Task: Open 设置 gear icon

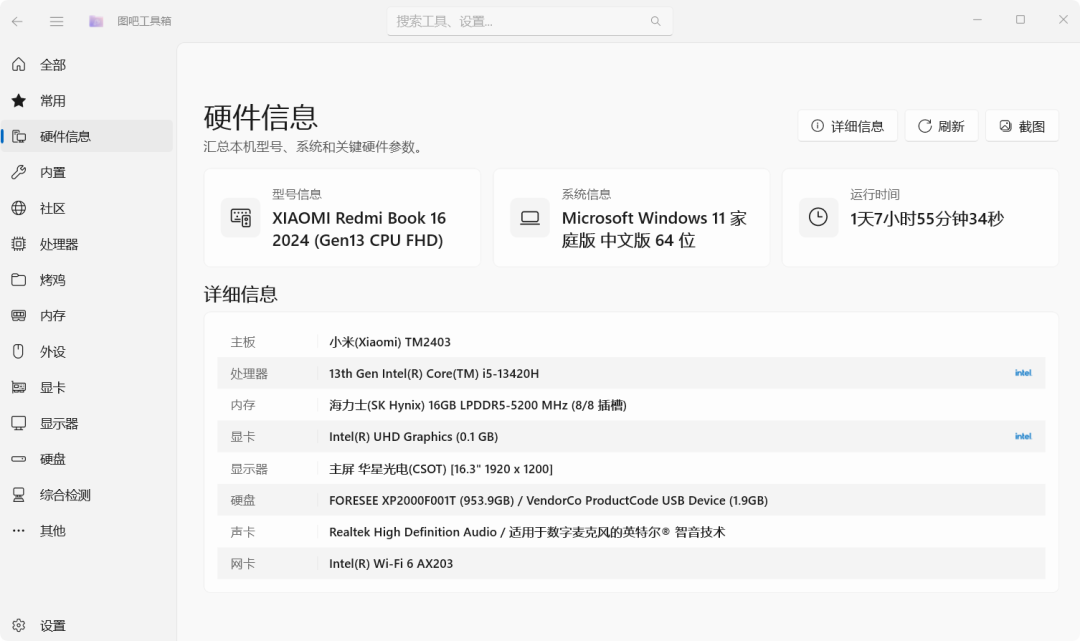Action: tap(19, 625)
